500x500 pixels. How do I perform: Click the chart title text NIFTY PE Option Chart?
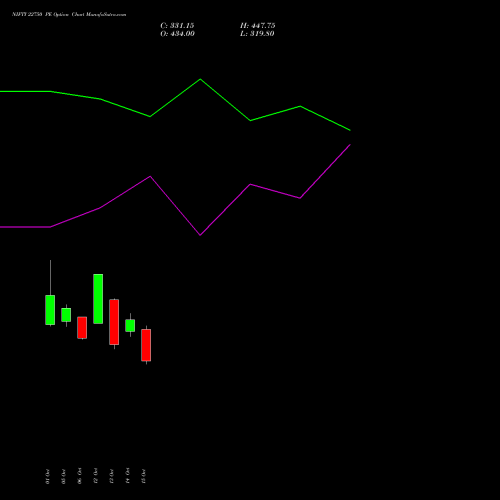pos(69,15)
